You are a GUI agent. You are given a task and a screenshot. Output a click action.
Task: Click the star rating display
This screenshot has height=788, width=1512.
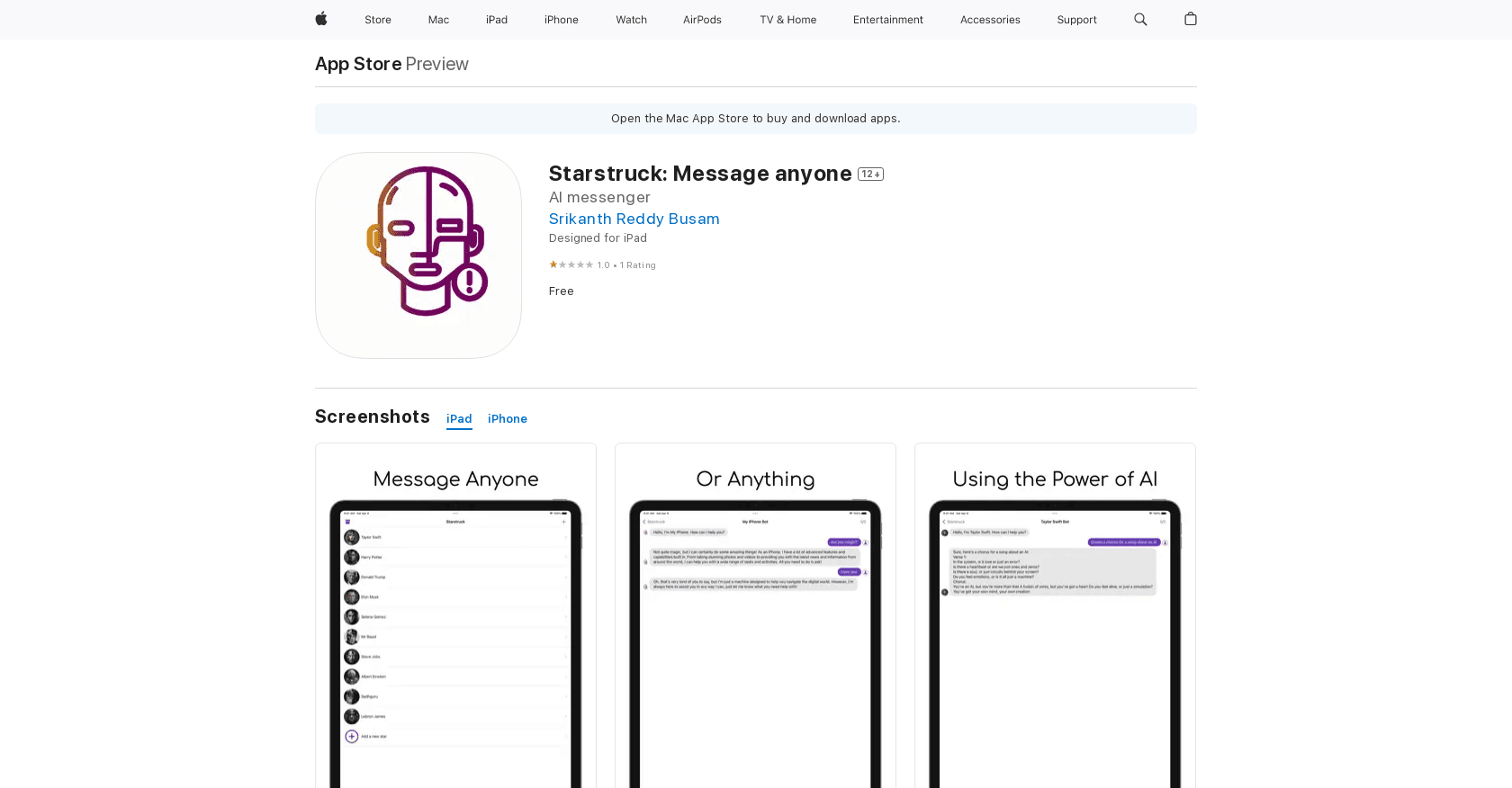[571, 264]
